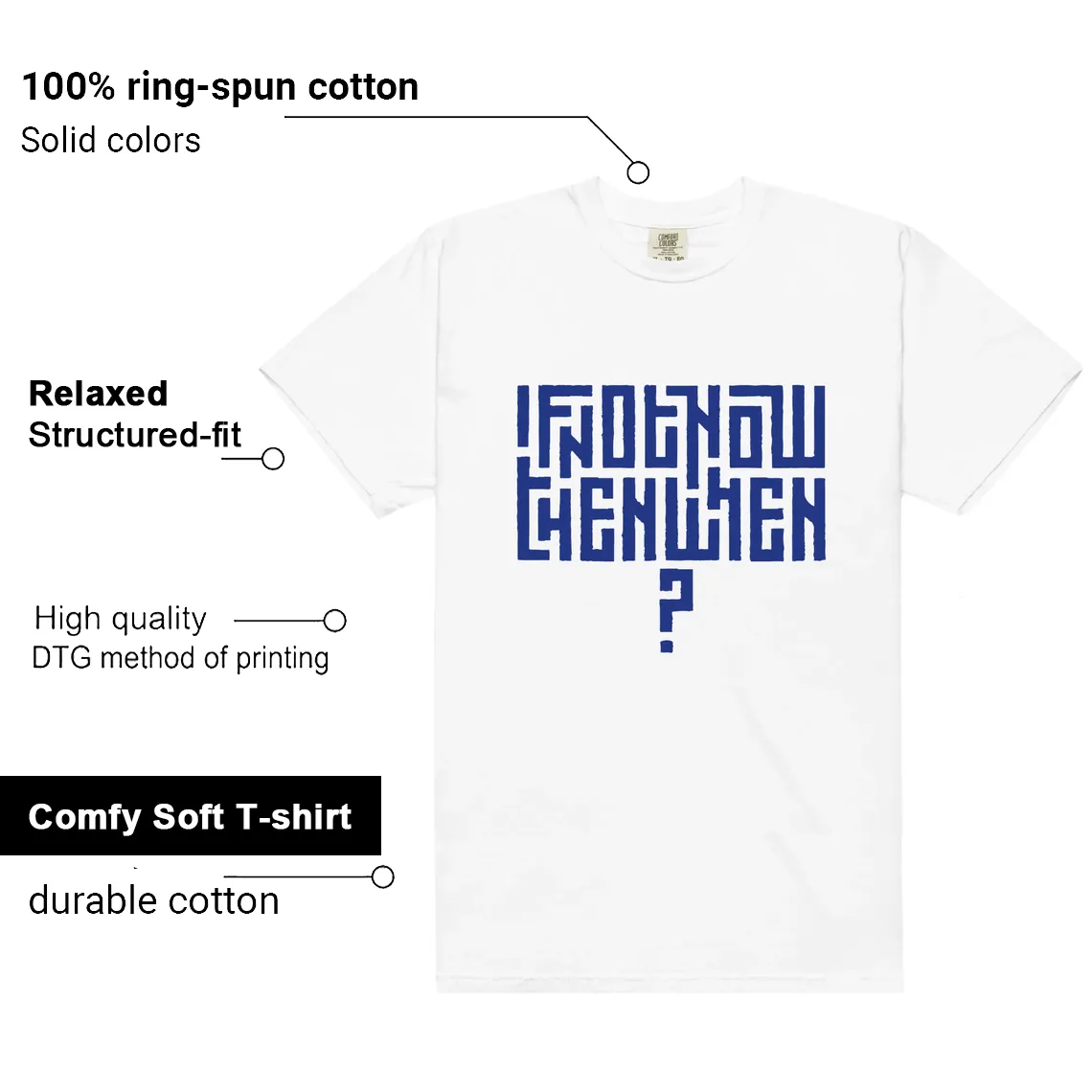Viewport: 1092px width, 1092px height.
Task: Click the Comfy Soft T-shirt black banner
Action: point(190,815)
